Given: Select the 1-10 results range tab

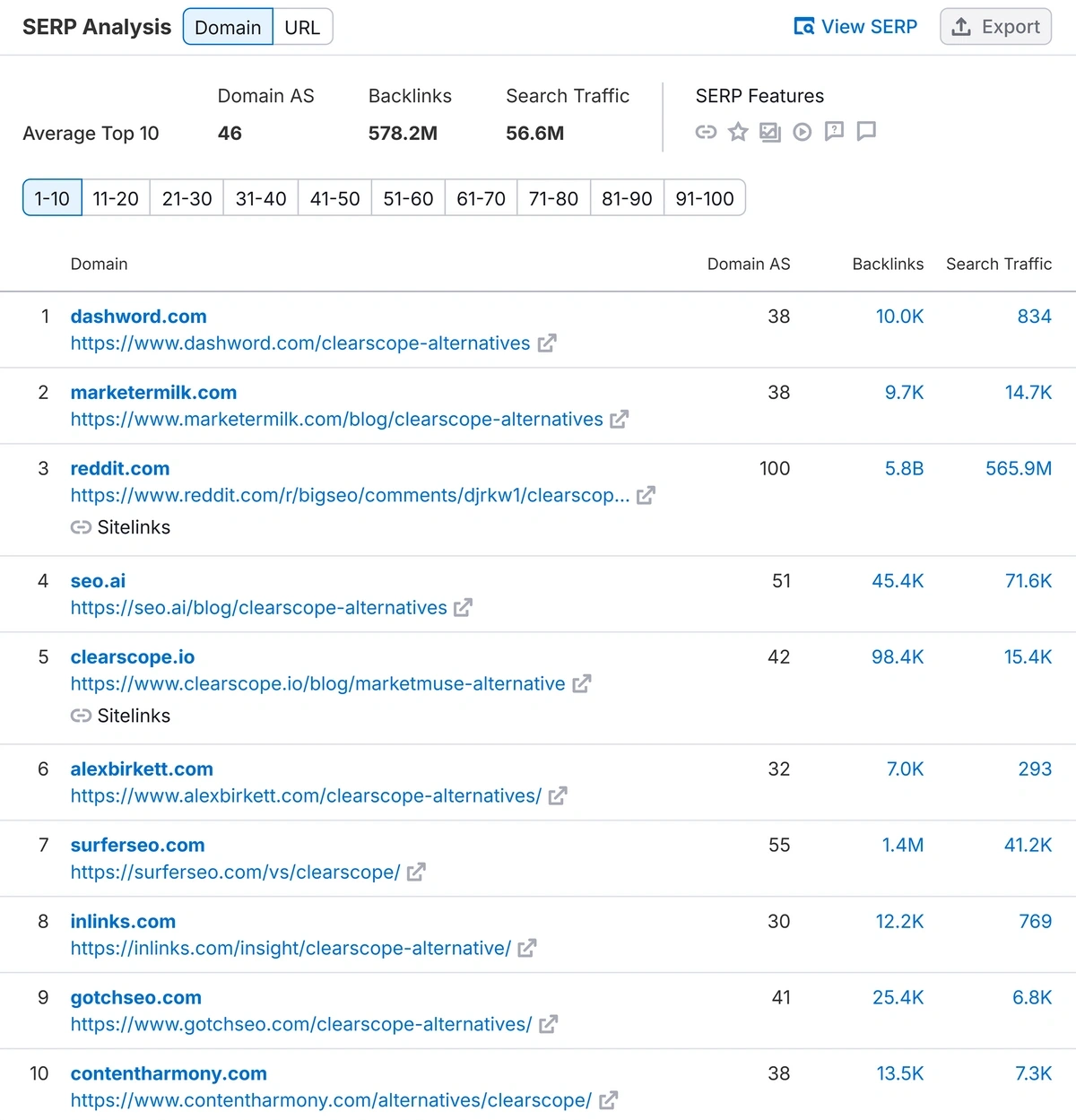Looking at the screenshot, I should pyautogui.click(x=52, y=198).
